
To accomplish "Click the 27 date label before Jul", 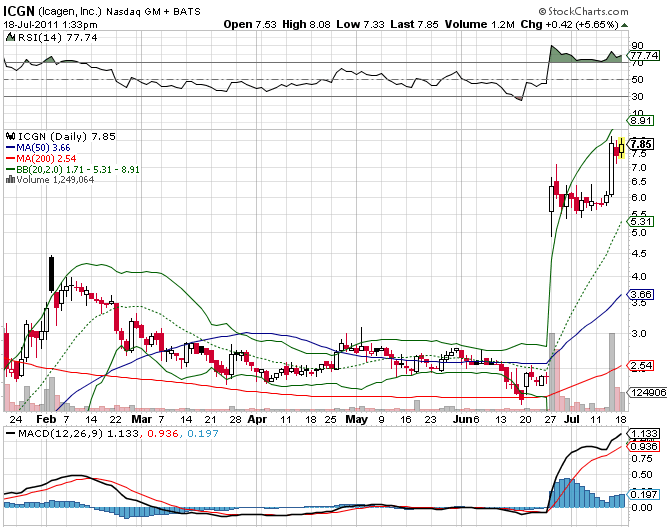I will coord(550,419).
